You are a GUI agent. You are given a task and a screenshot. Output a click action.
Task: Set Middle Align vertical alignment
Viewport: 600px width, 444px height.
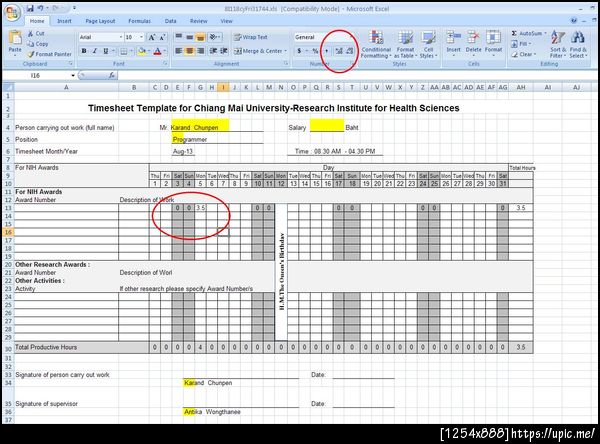click(x=189, y=37)
